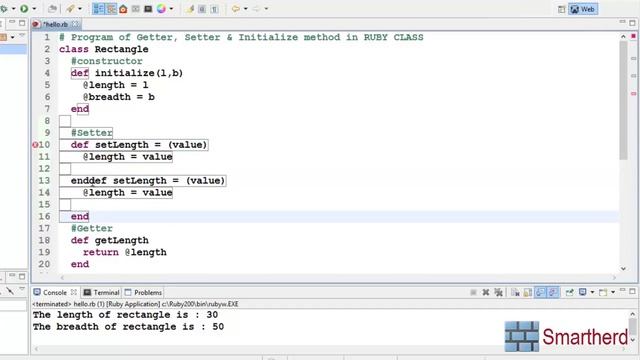640x360 pixels.
Task: Click the editor scroll-down arrow
Action: 623,269
